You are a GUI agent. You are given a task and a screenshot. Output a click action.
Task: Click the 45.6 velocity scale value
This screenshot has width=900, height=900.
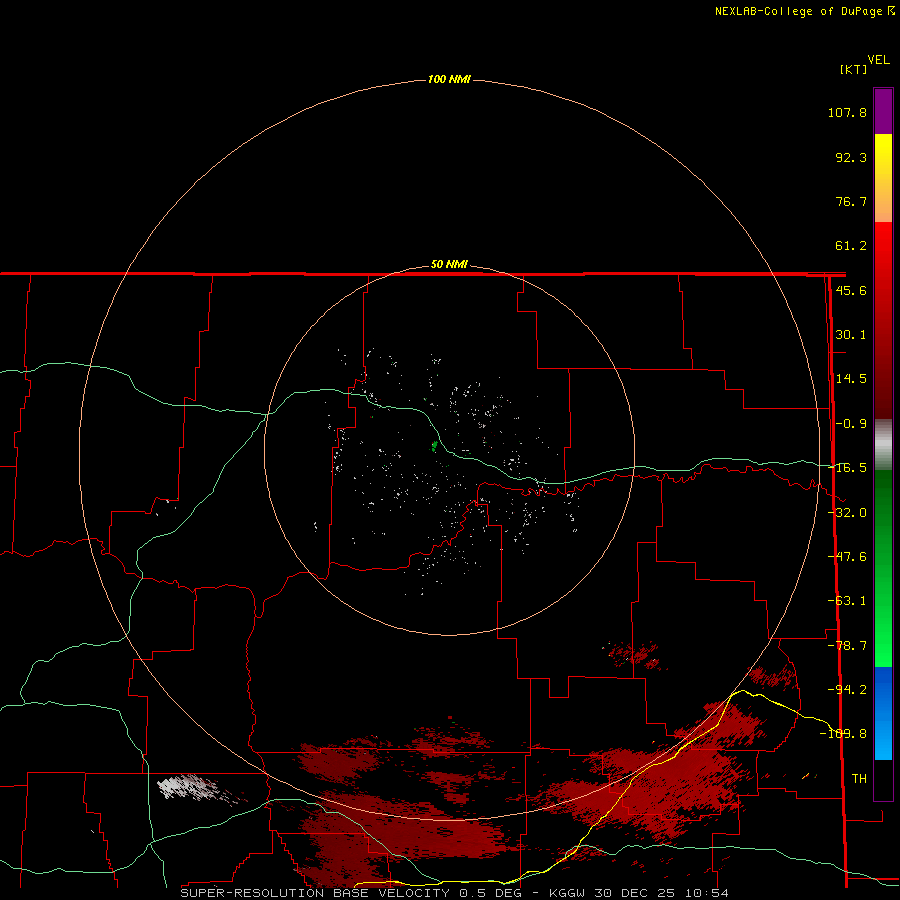coord(851,290)
